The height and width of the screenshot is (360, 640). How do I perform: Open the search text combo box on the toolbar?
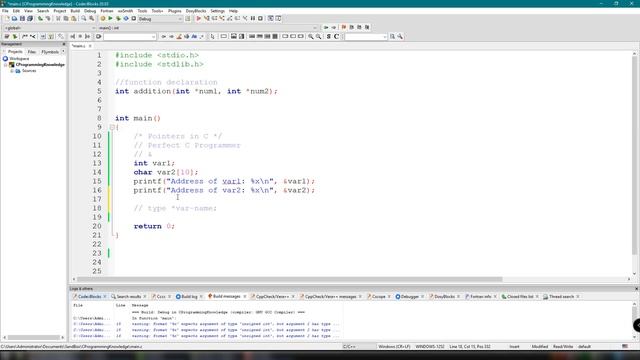coord(130,37)
